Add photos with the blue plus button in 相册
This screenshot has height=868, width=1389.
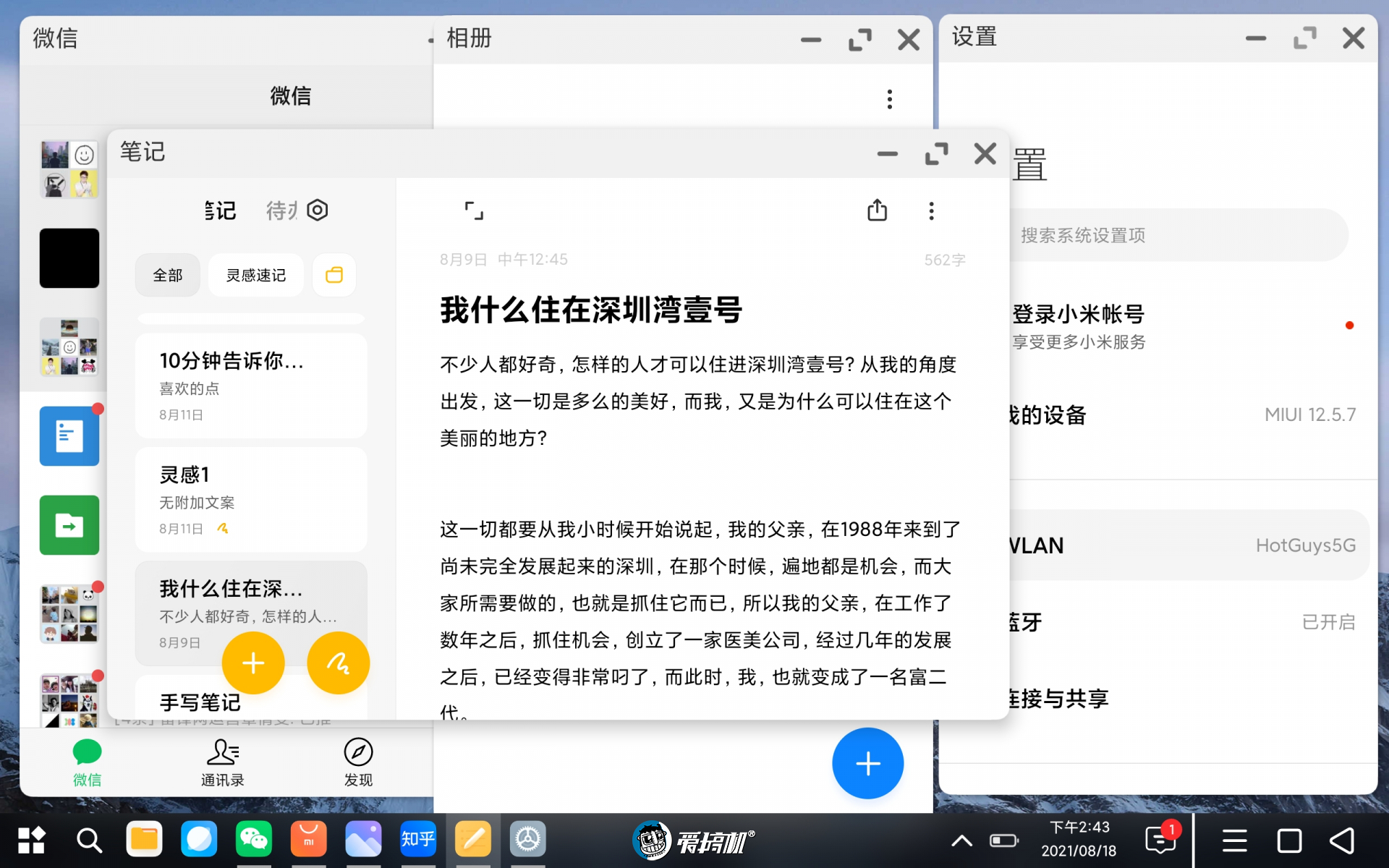tap(867, 763)
